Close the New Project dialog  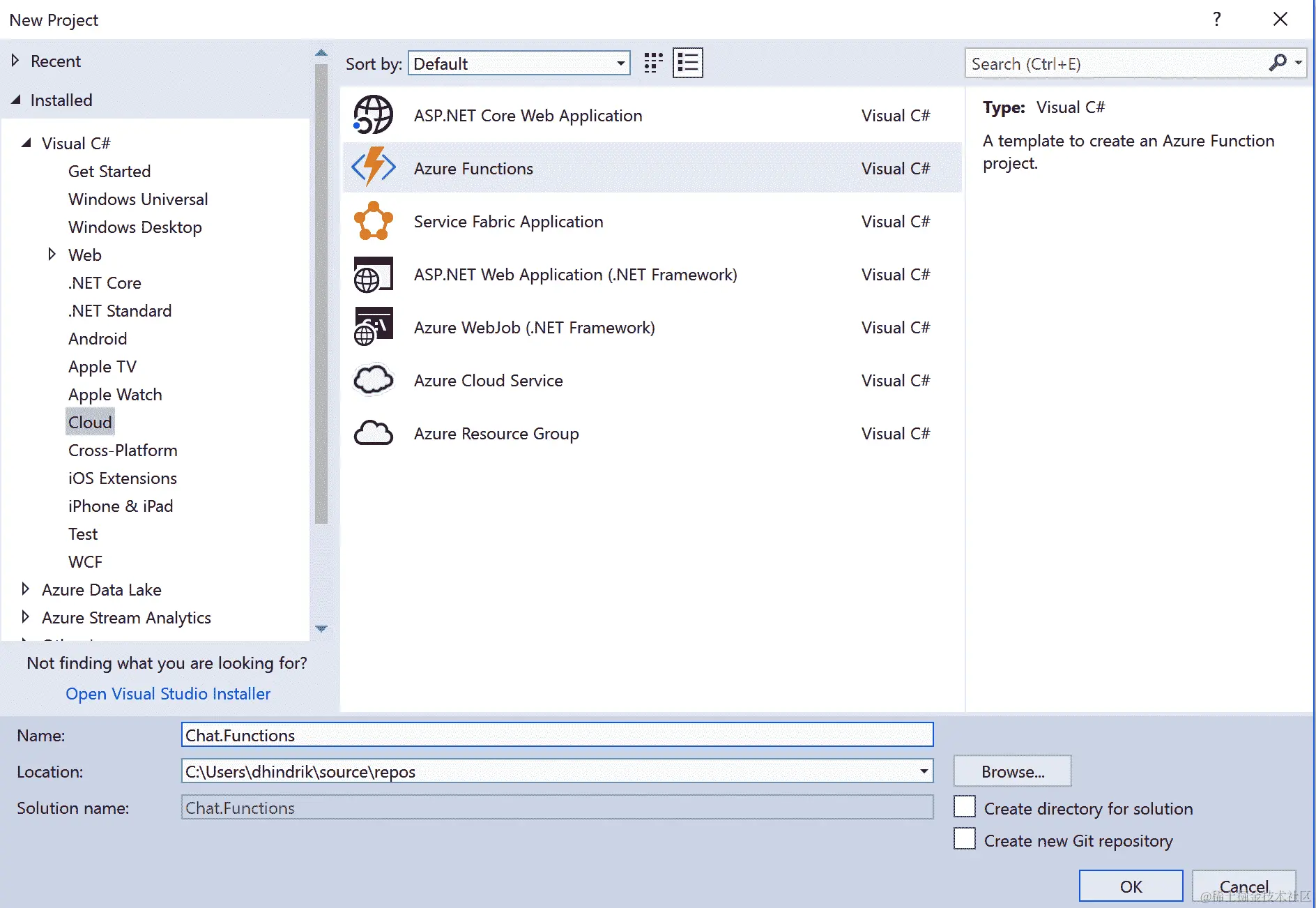tap(1280, 19)
